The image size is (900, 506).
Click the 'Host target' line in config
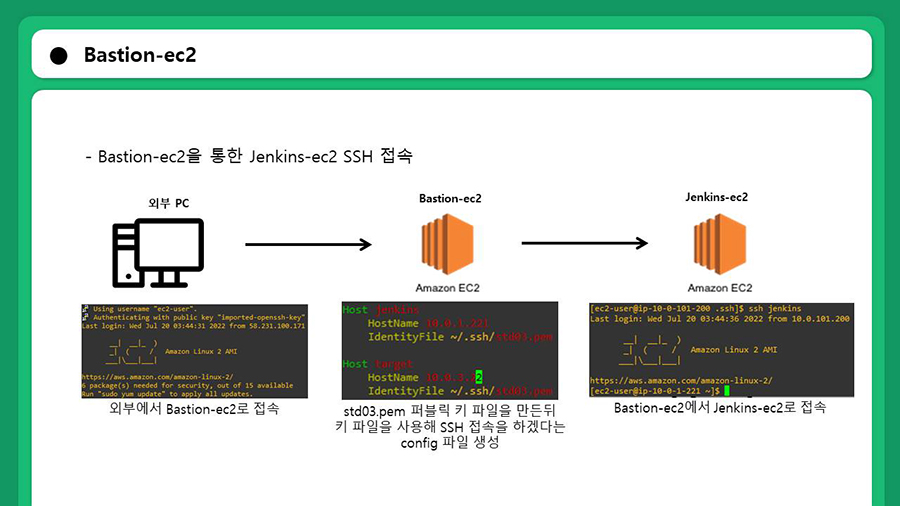[x=378, y=364]
